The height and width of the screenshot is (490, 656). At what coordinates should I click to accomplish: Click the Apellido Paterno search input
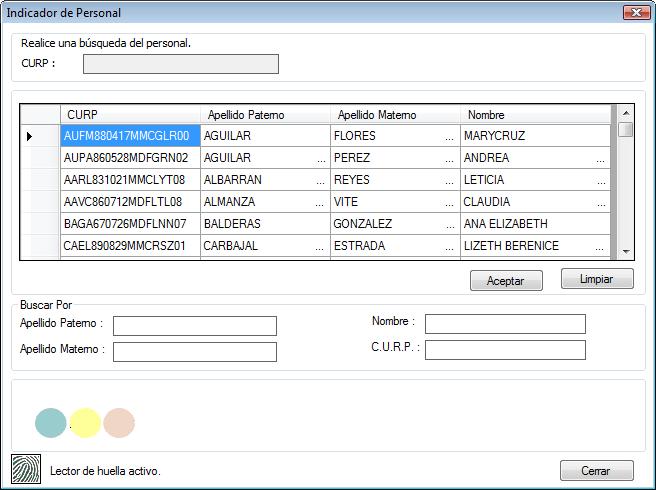[195, 326]
